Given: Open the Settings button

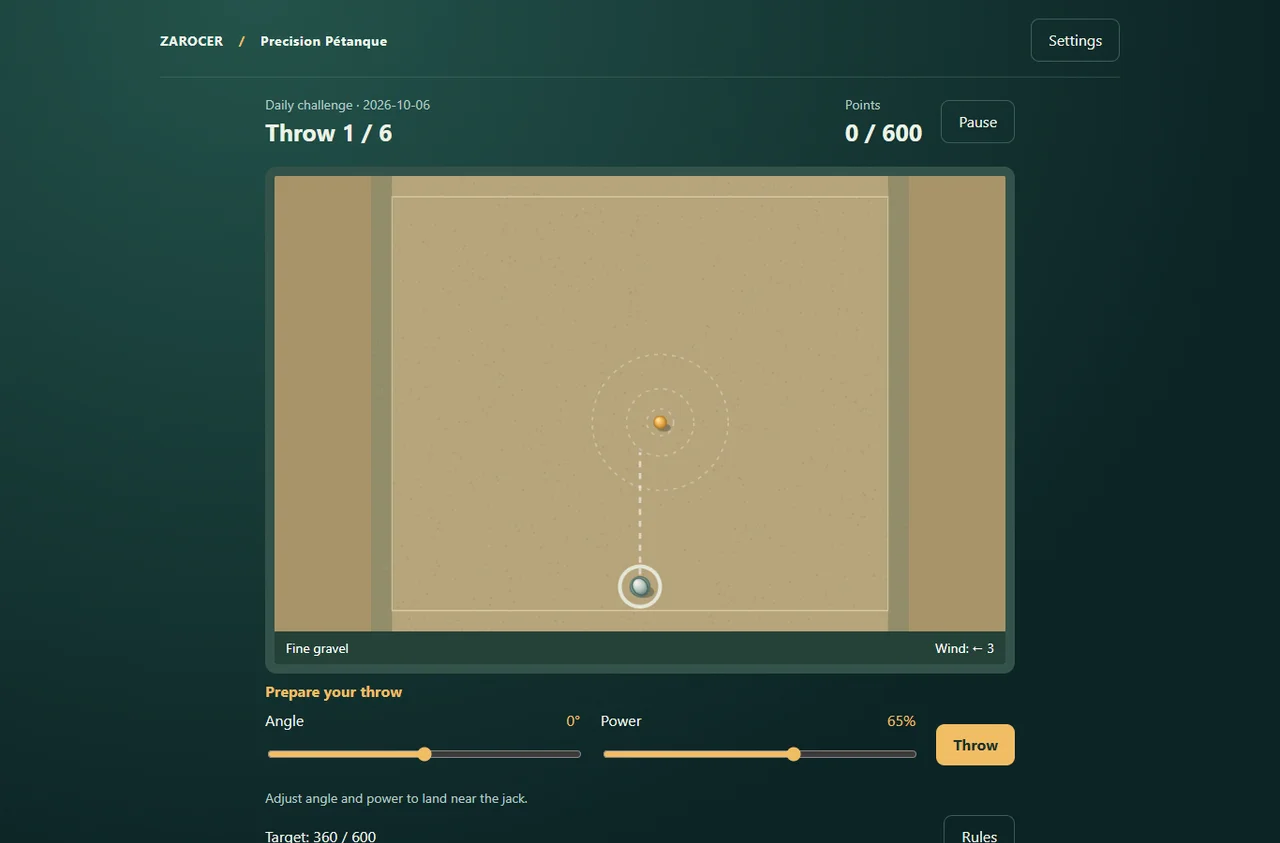Looking at the screenshot, I should coord(1075,41).
